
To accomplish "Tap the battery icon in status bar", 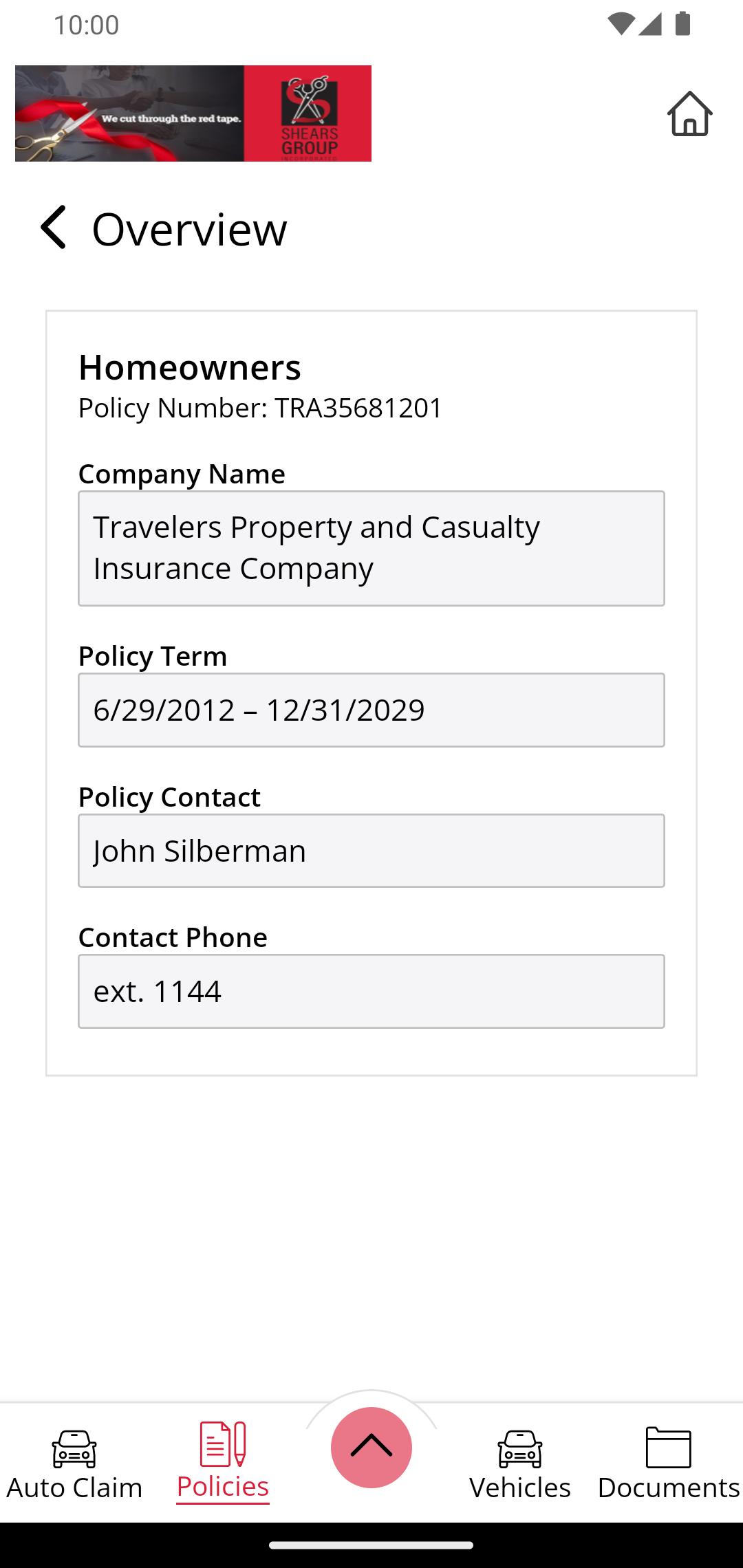I will (682, 24).
